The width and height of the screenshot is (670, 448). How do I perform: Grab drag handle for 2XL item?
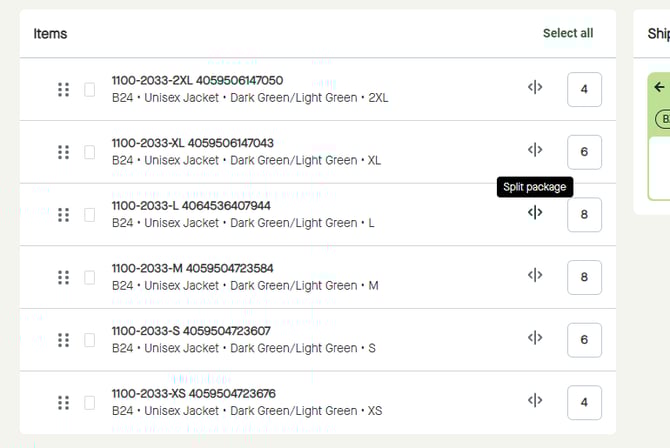[63, 90]
